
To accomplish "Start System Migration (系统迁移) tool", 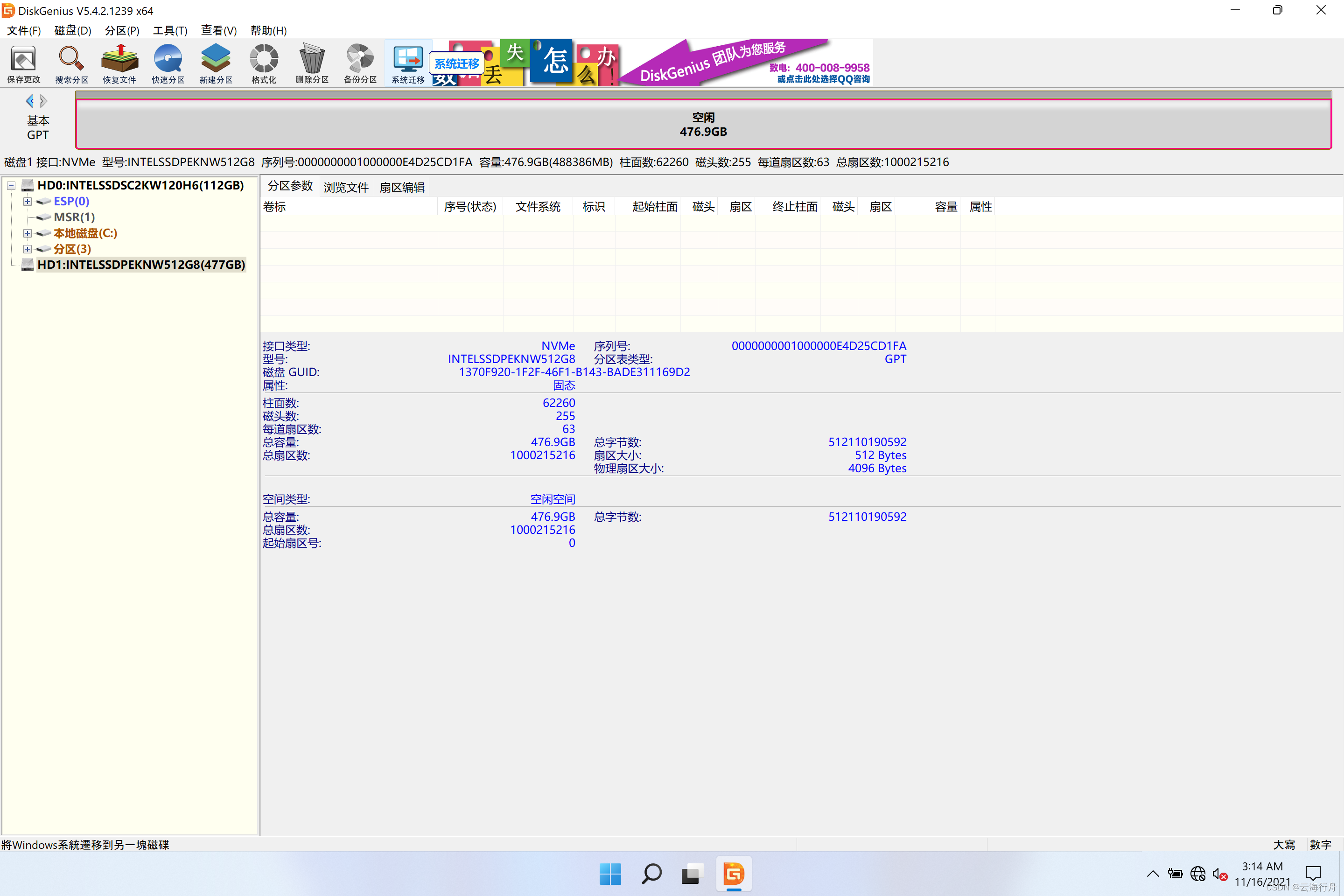I will click(x=408, y=64).
